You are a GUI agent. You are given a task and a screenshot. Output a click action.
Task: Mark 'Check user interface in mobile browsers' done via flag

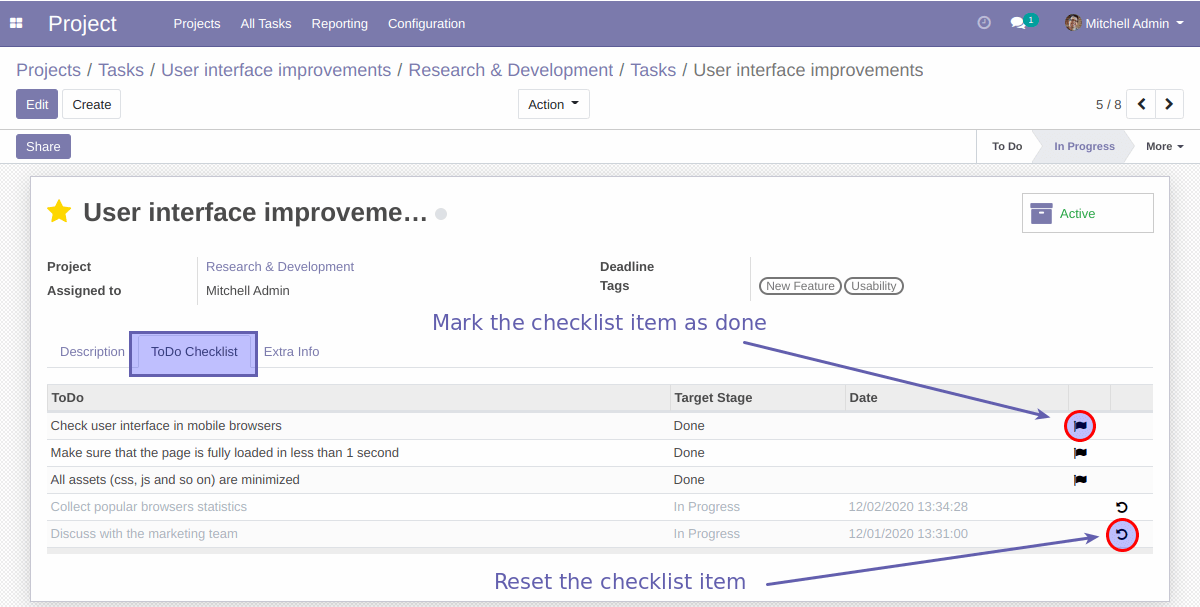[x=1080, y=425]
